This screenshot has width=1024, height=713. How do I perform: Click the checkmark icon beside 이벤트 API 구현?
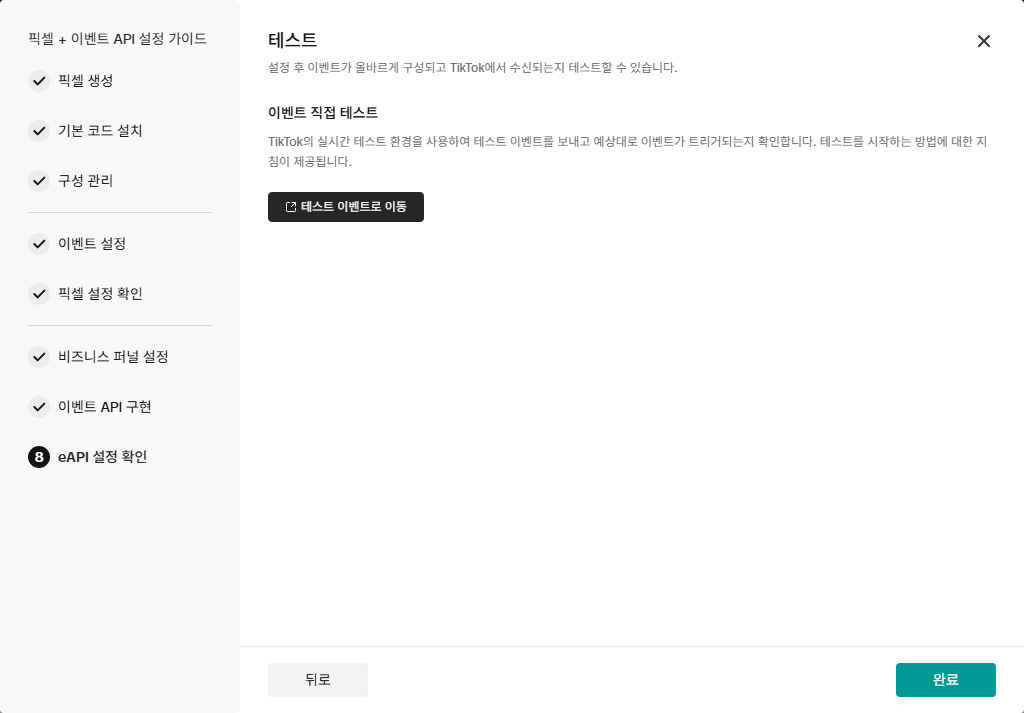(x=39, y=407)
